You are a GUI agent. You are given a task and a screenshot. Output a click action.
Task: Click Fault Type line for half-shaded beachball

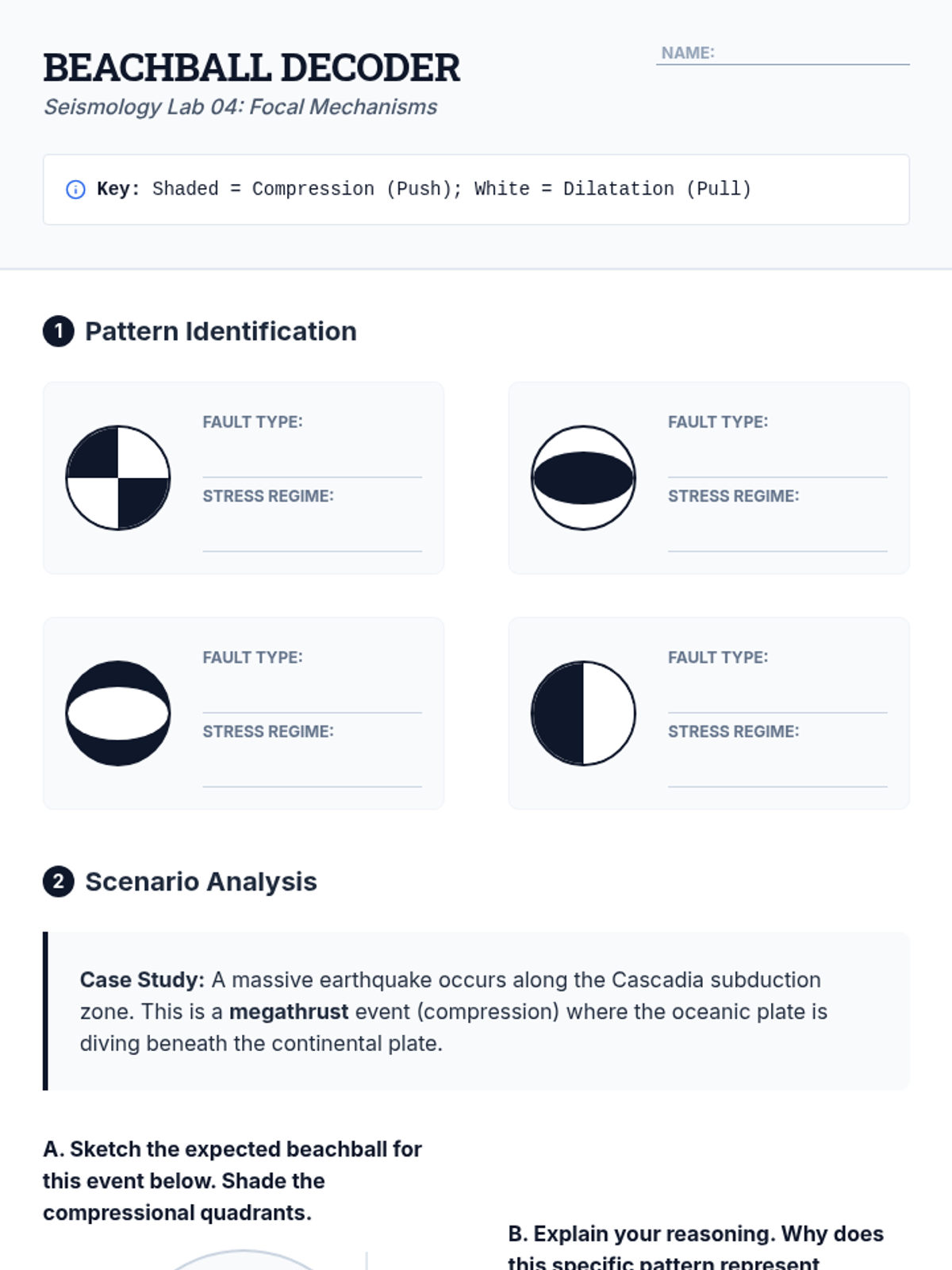pos(777,696)
